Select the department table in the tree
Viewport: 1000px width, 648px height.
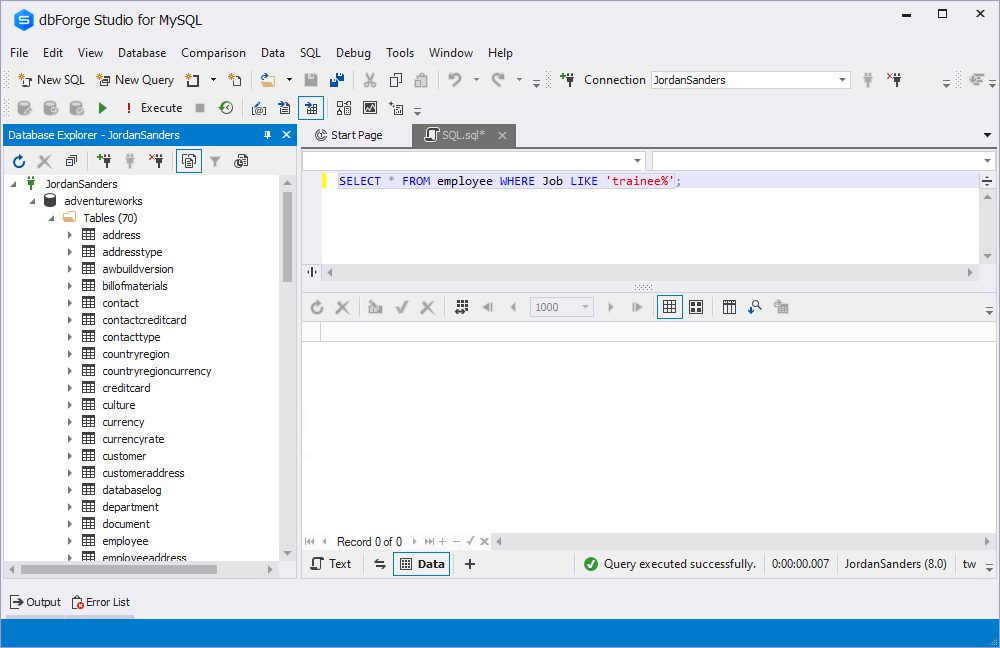[x=130, y=507]
